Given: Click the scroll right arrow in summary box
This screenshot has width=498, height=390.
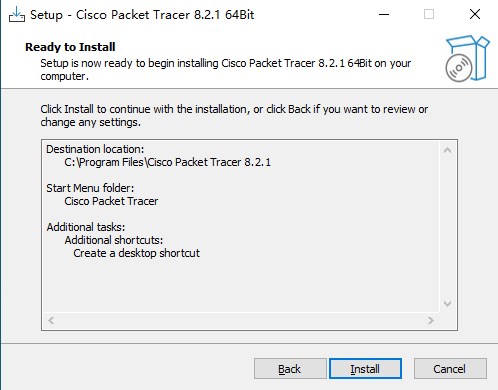Looking at the screenshot, I should click(x=431, y=320).
